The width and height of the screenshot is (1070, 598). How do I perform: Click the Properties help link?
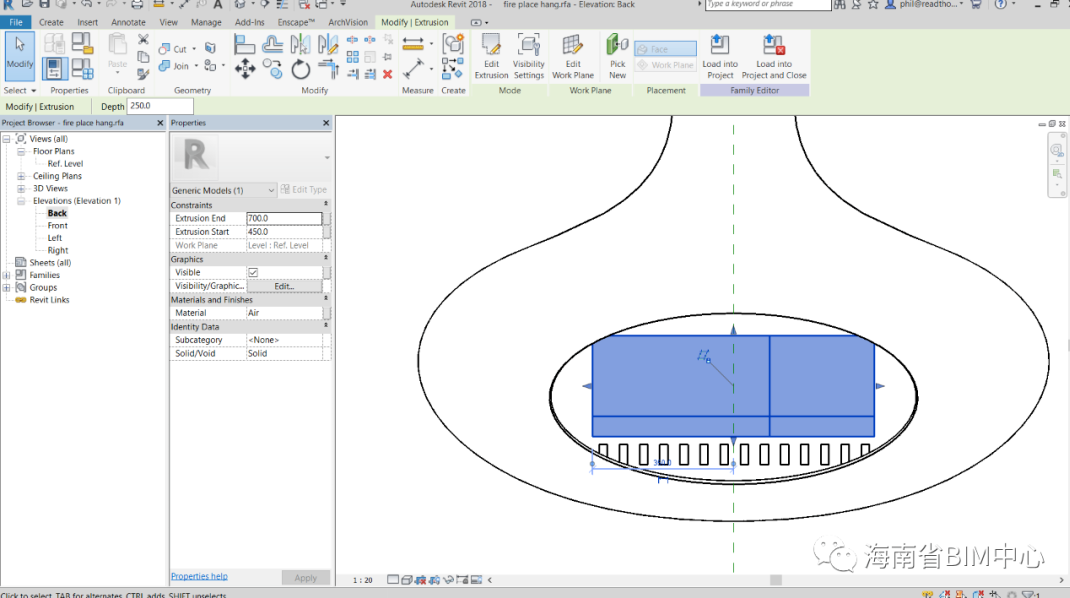[x=199, y=576]
